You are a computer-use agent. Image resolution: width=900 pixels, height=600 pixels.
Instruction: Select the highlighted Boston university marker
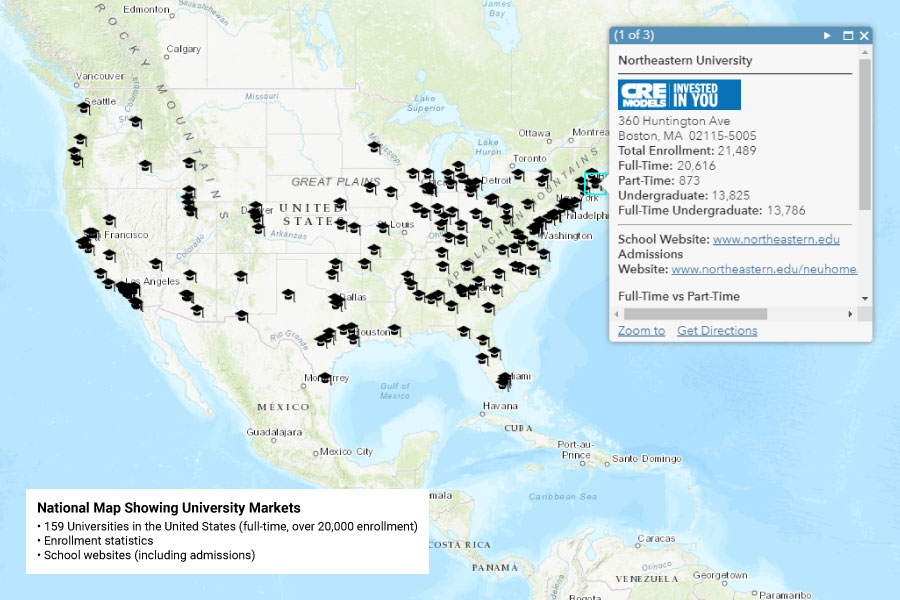pyautogui.click(x=595, y=184)
